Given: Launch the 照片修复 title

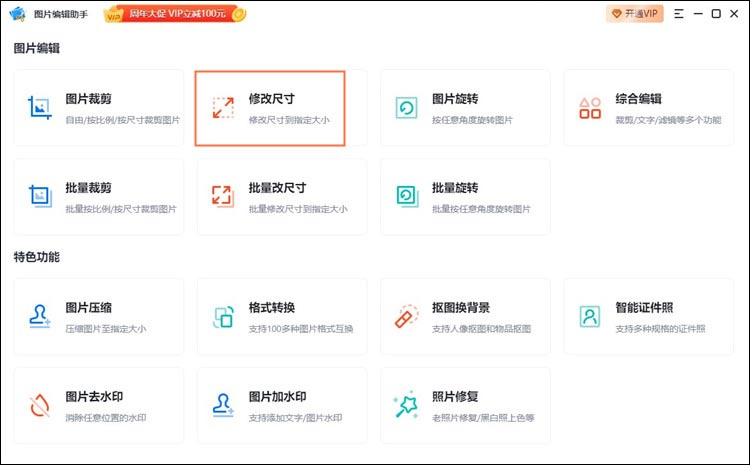Looking at the screenshot, I should tap(455, 397).
